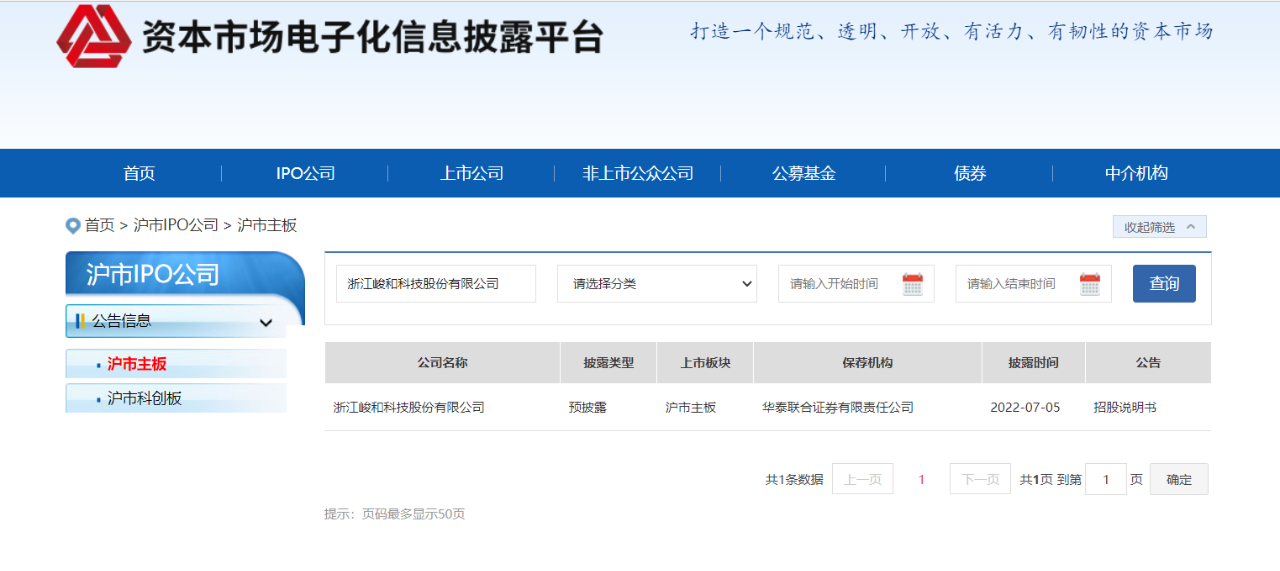
Task: Click the location pin icon in breadcrumb
Action: pyautogui.click(x=72, y=226)
